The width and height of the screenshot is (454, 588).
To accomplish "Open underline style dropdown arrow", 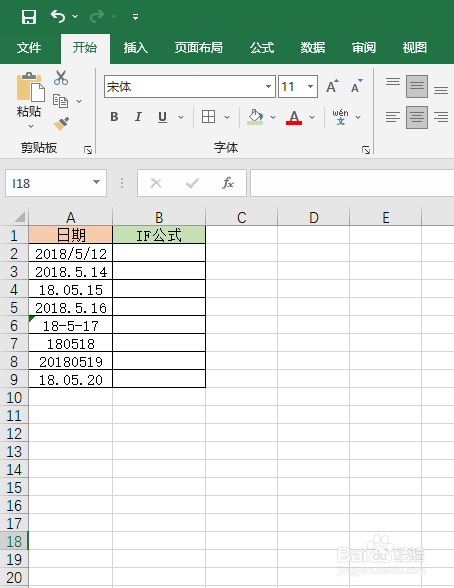I will [181, 117].
